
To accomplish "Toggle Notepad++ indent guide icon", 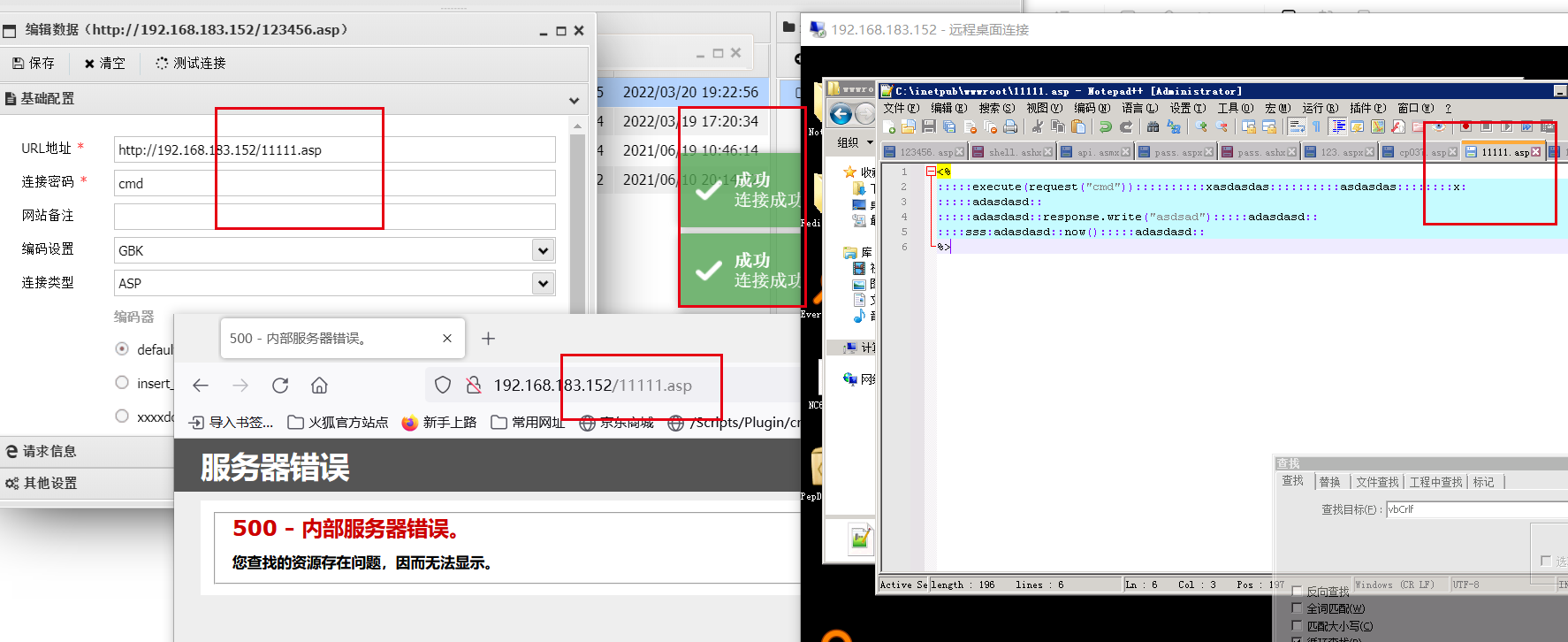I will pos(1338,126).
